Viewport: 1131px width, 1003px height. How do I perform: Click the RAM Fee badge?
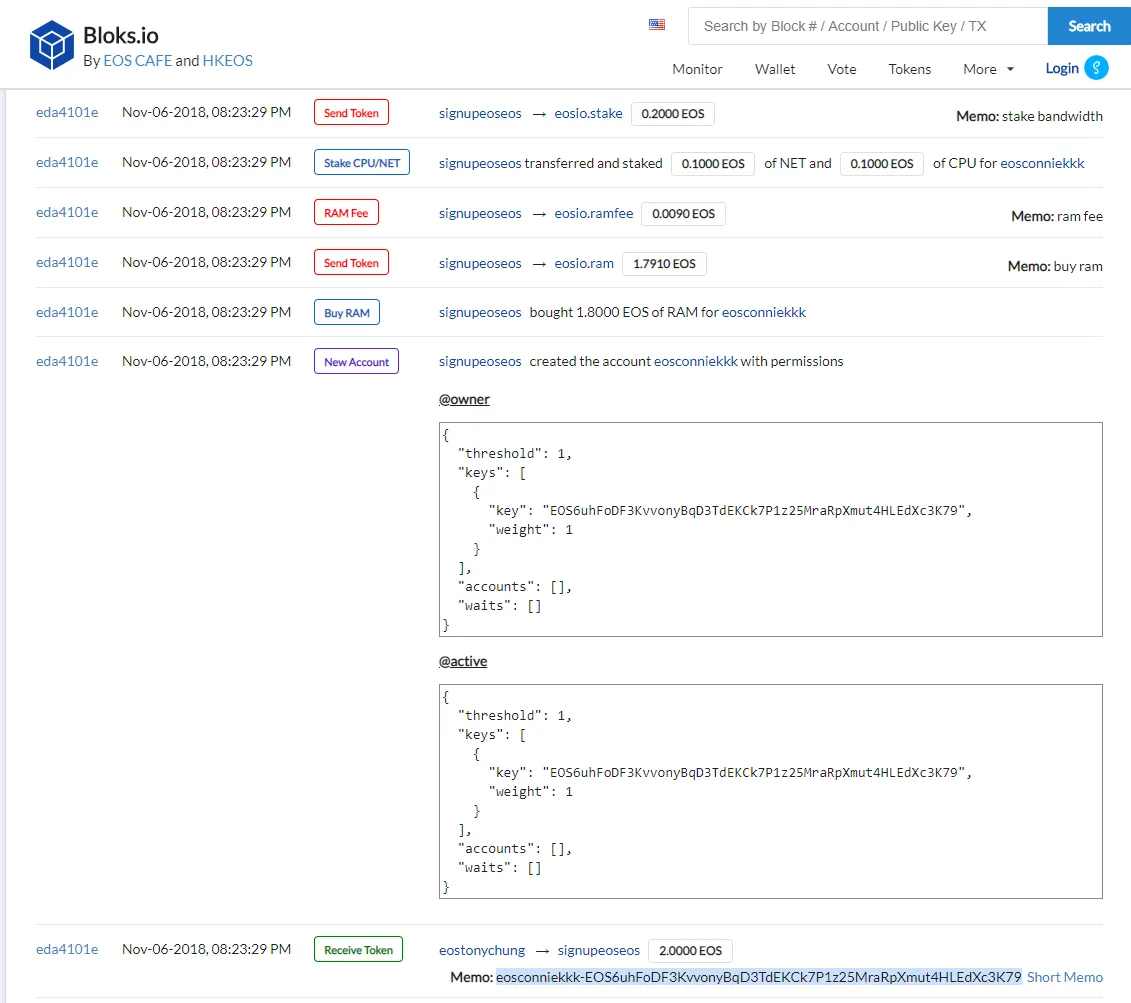(x=346, y=212)
